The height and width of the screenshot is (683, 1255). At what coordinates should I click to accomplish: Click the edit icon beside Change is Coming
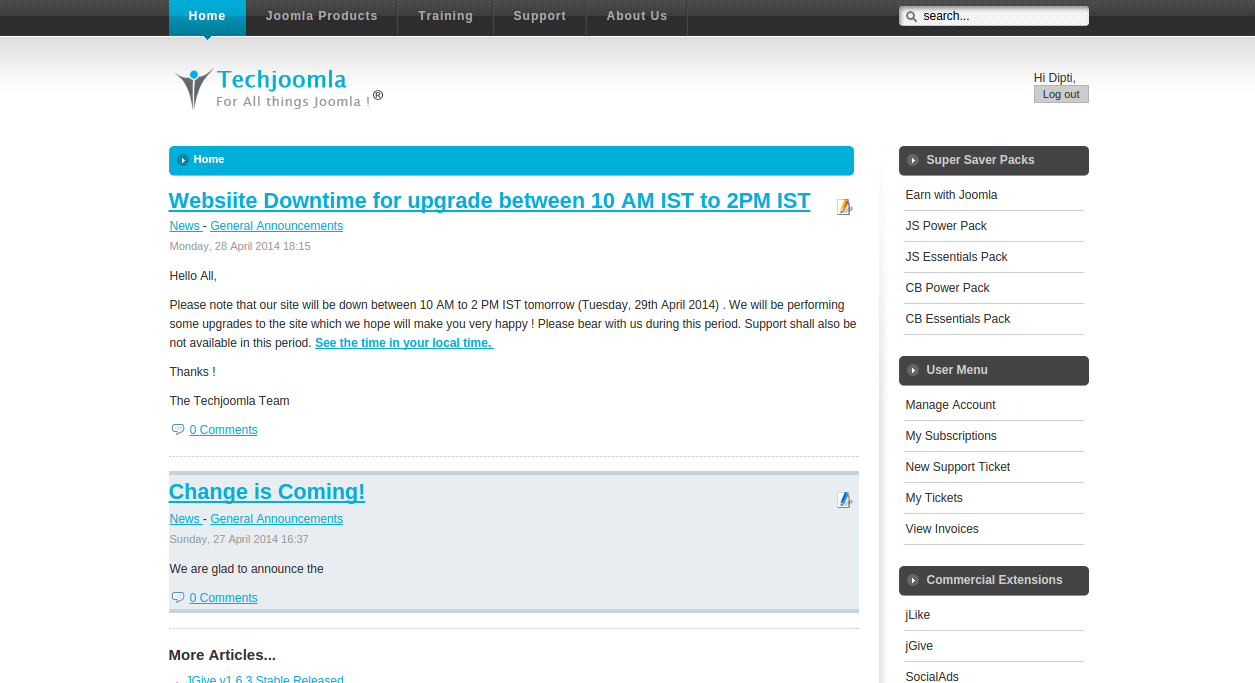click(x=844, y=500)
